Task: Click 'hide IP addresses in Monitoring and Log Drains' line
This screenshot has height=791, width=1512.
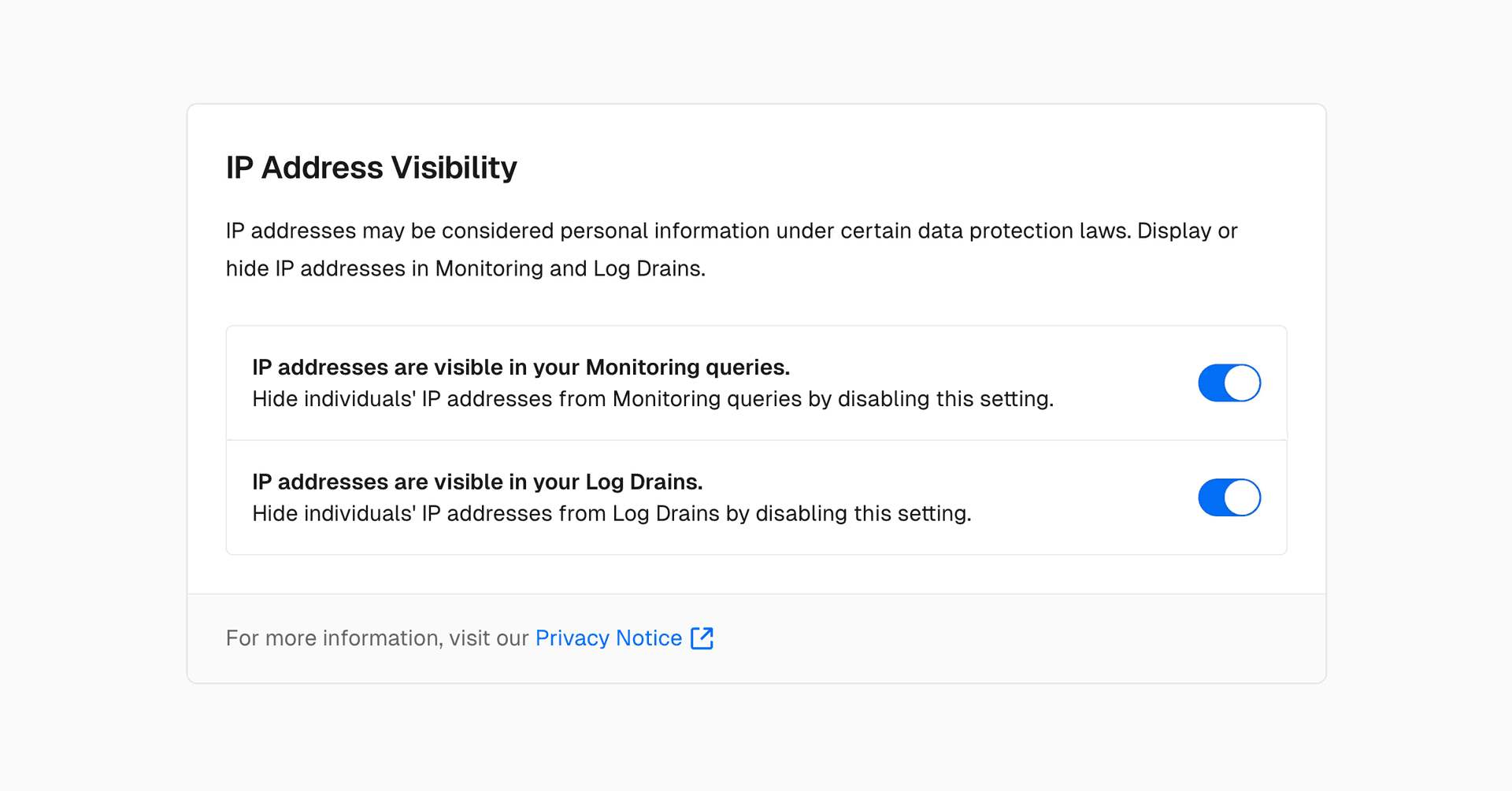Action: [465, 269]
